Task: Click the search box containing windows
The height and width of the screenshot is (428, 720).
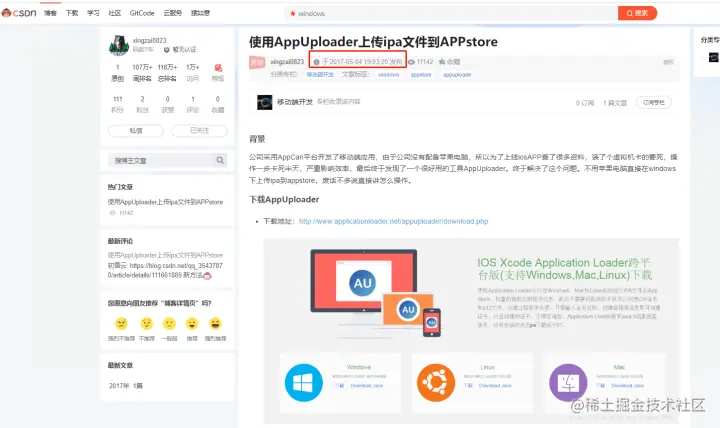Action: (451, 13)
